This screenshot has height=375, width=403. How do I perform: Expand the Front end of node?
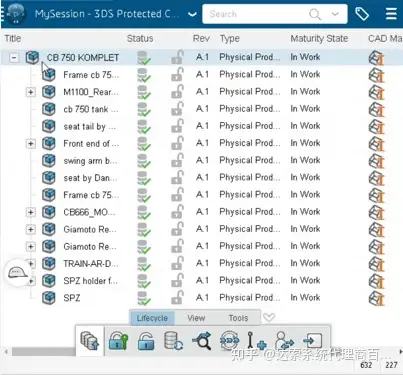pyautogui.click(x=31, y=144)
